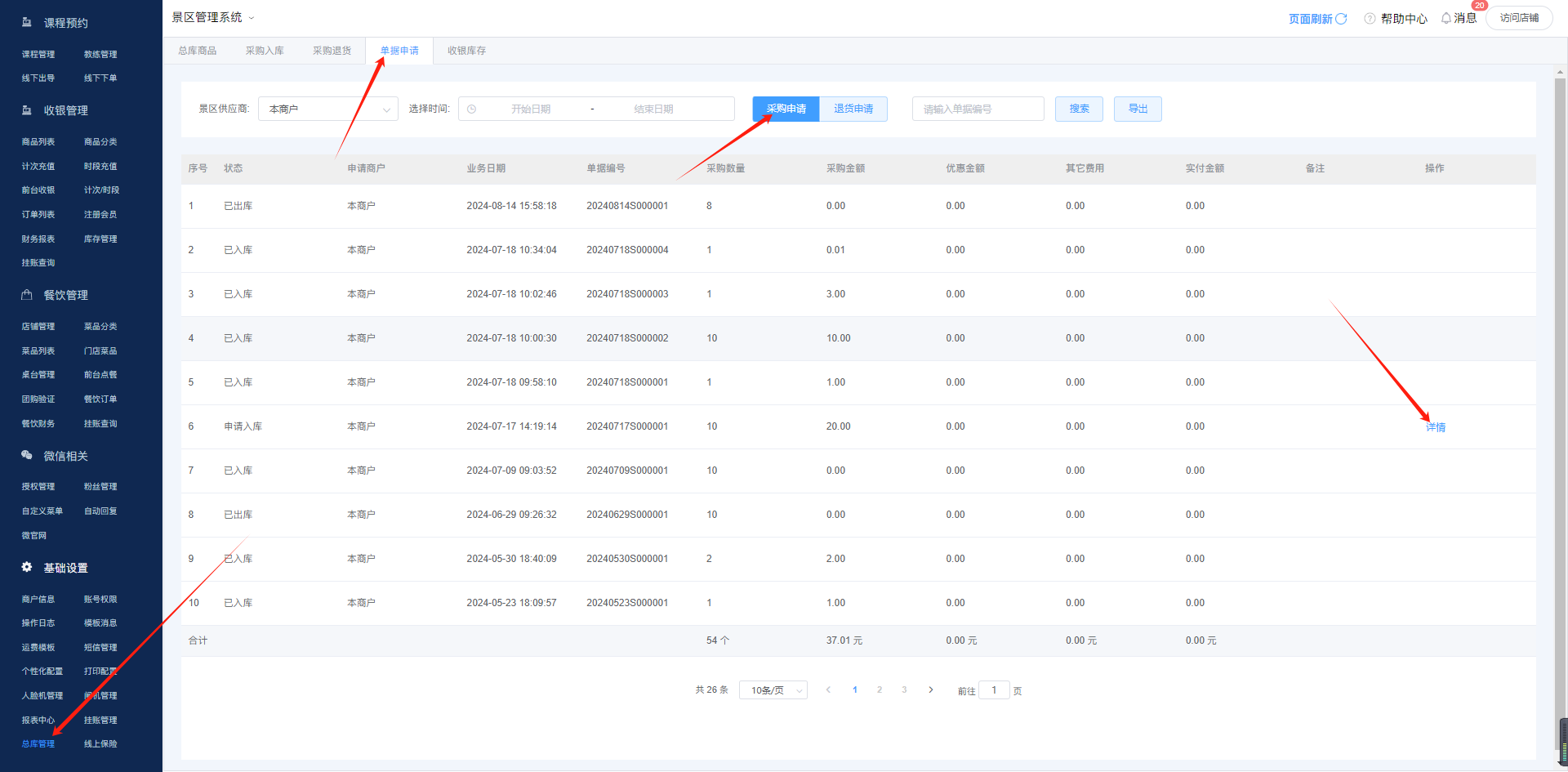Open the 10条/页 page size dropdown

point(773,690)
